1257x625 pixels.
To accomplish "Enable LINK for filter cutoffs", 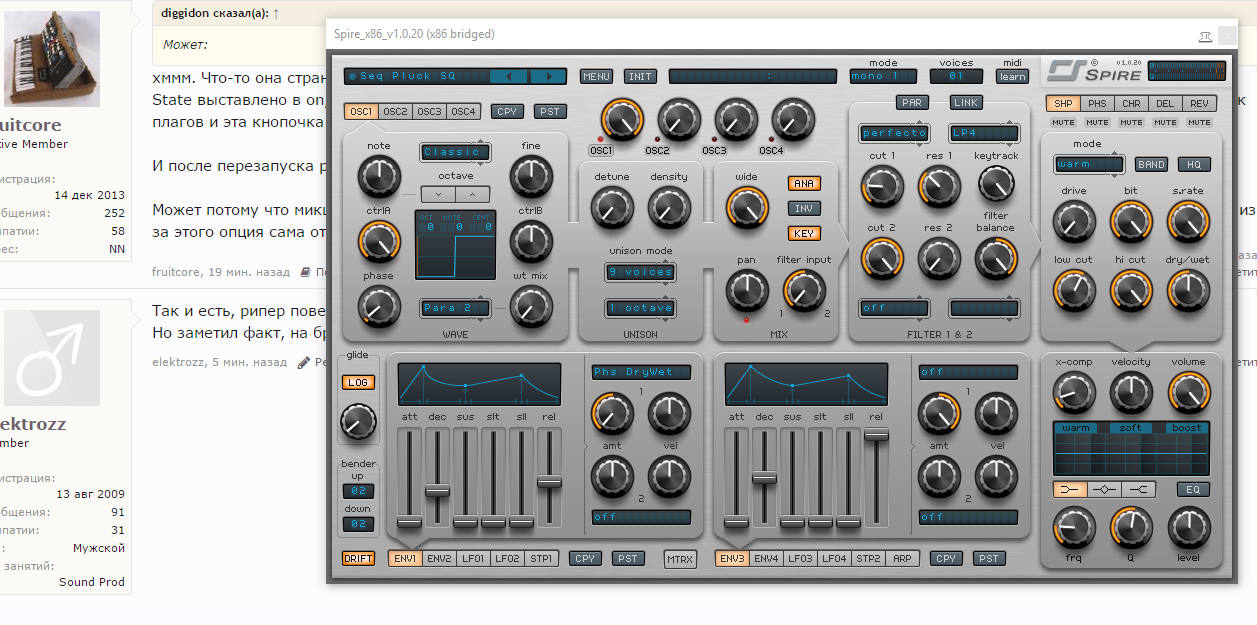I will pos(966,102).
